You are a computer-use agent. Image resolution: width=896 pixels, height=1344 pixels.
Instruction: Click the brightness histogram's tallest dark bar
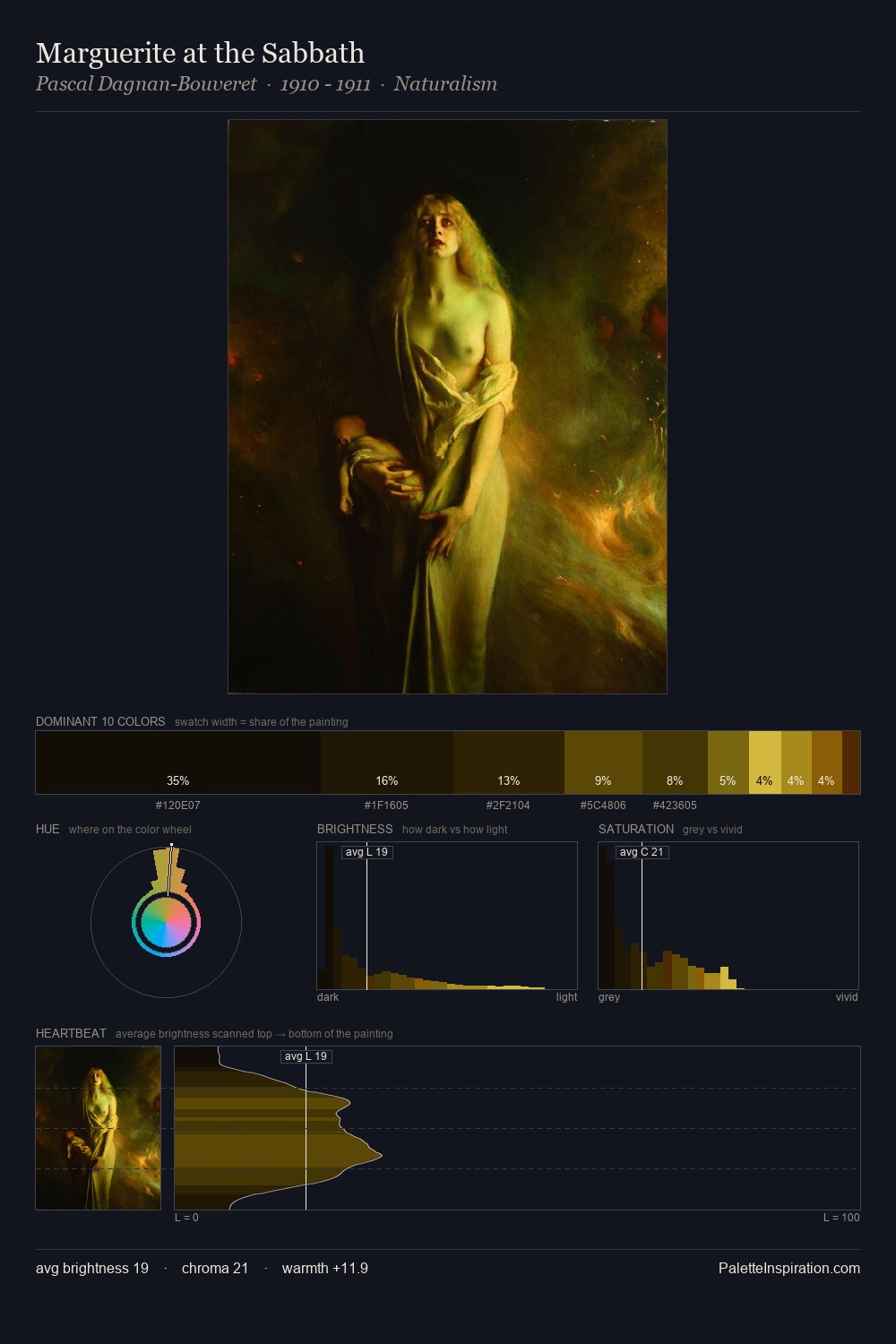click(x=329, y=916)
